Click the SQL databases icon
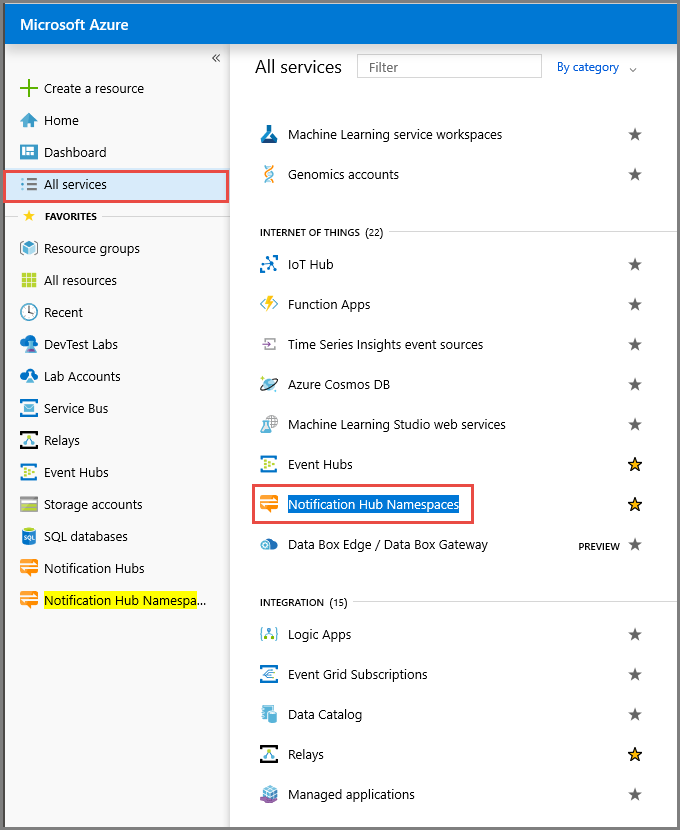 tap(29, 536)
